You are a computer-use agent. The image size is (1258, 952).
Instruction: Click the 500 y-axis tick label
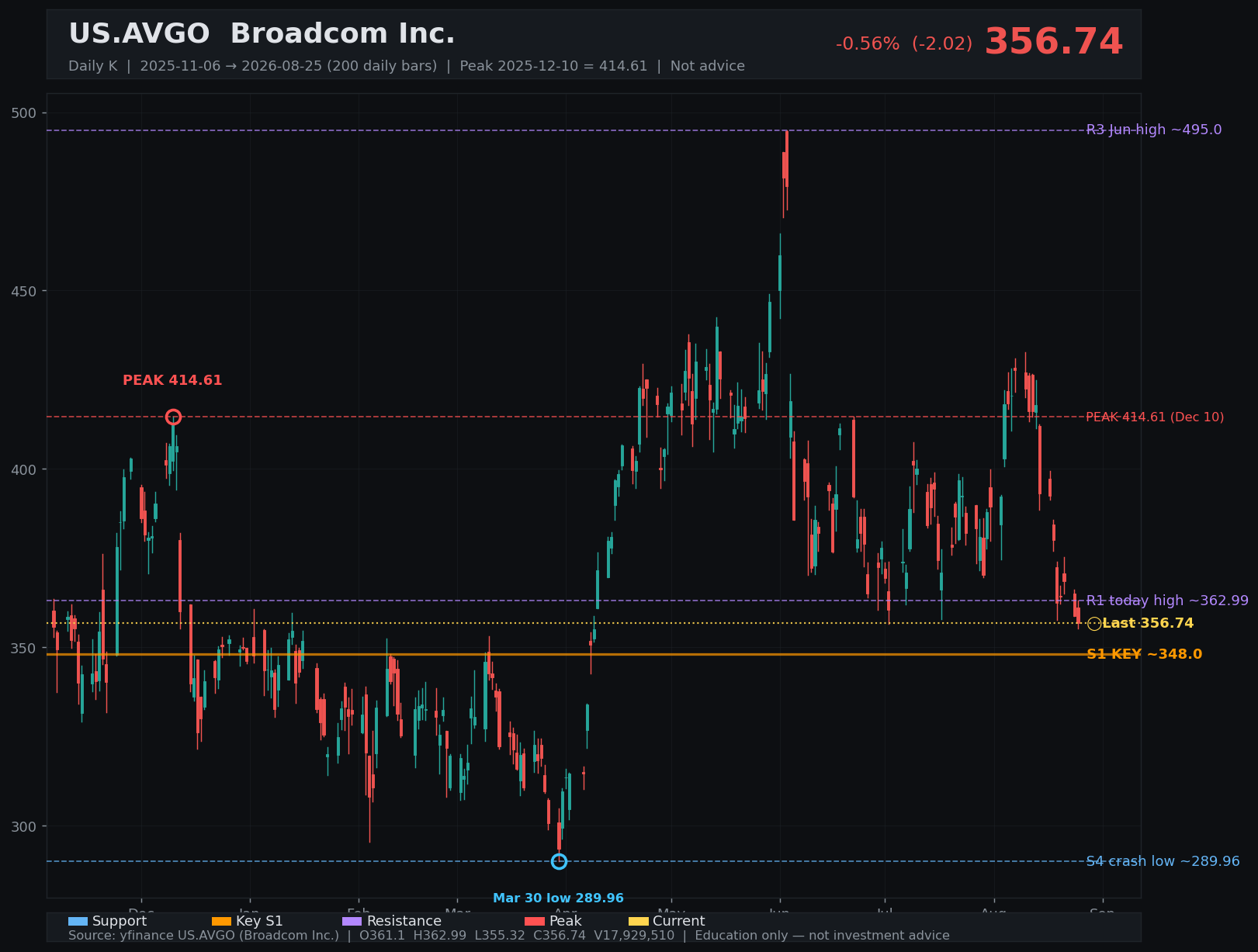coord(25,113)
